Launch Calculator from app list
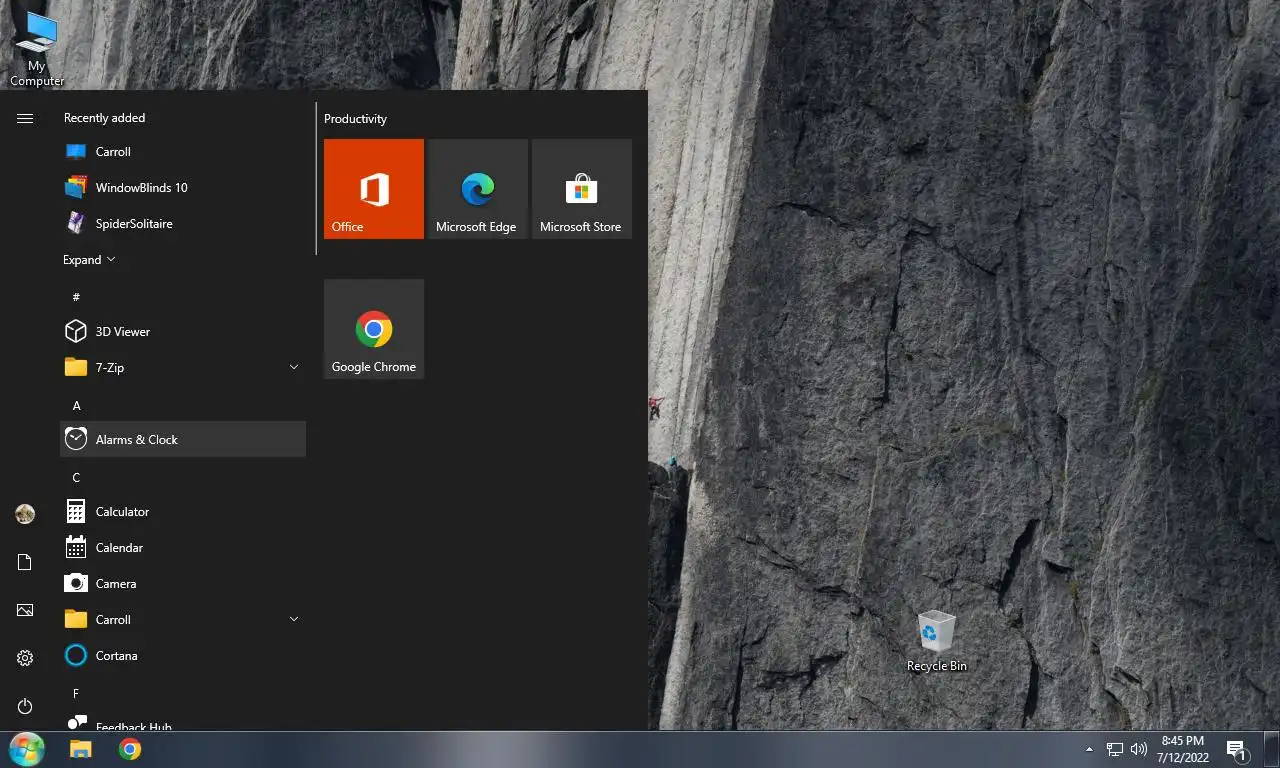The image size is (1280, 768). (183, 512)
